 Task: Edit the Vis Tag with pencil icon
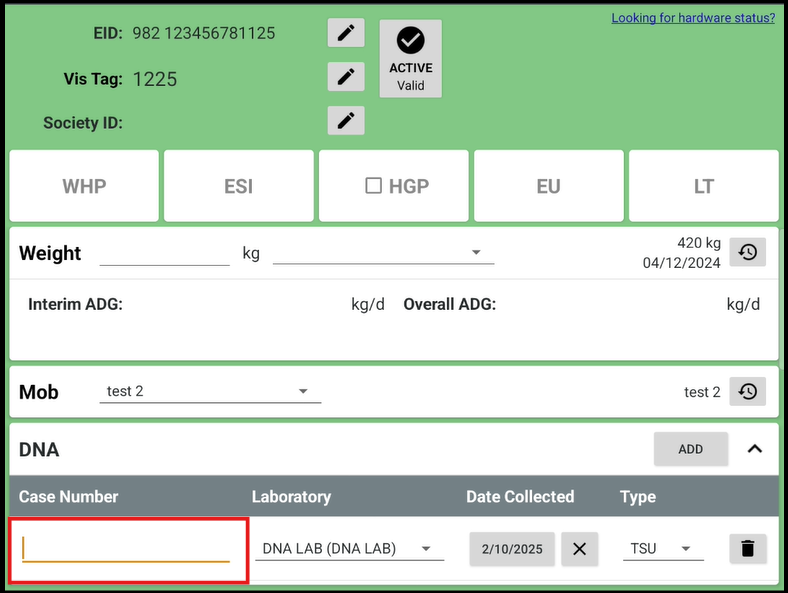(x=346, y=76)
